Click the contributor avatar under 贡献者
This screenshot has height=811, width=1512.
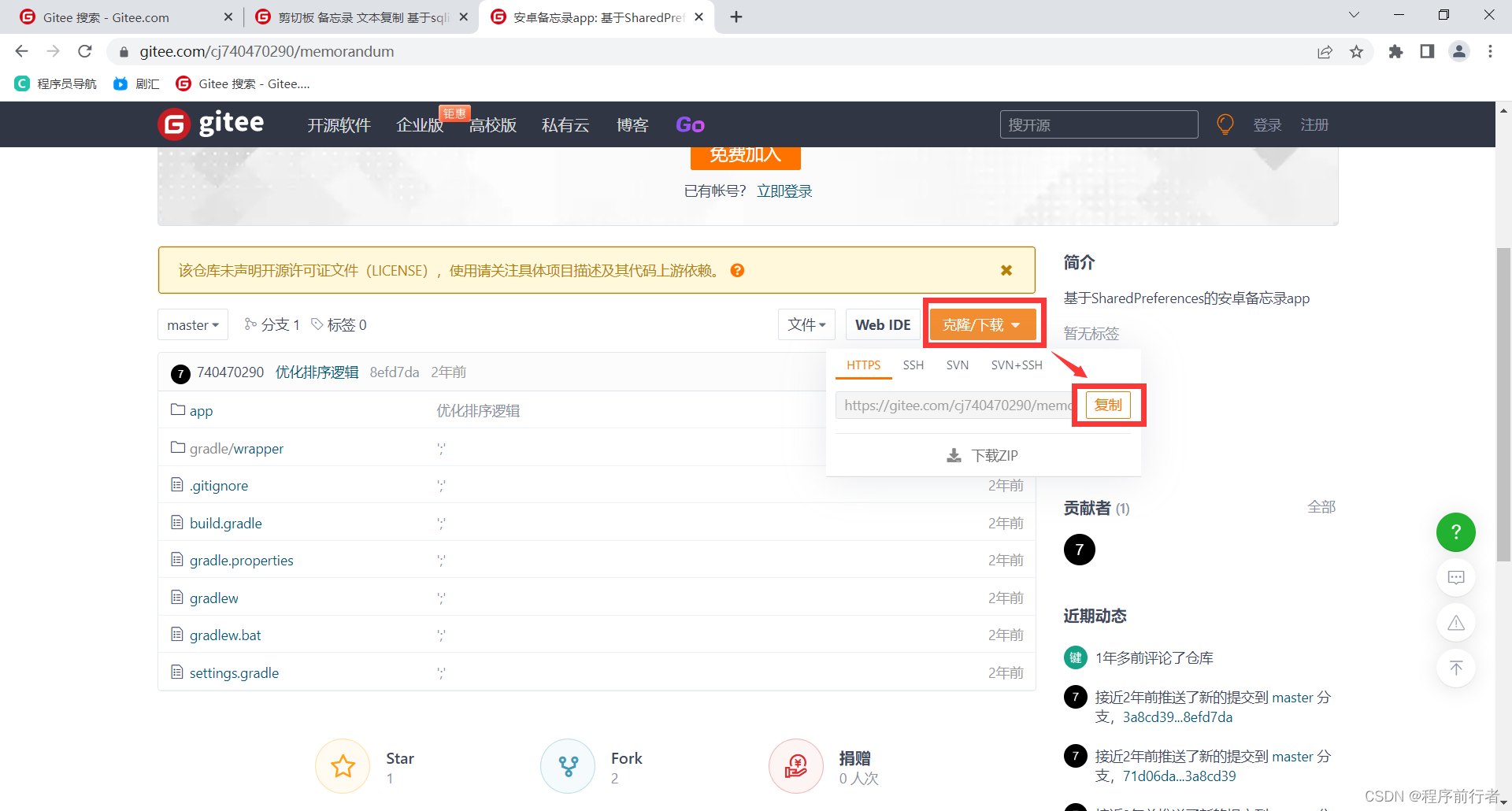(x=1080, y=550)
